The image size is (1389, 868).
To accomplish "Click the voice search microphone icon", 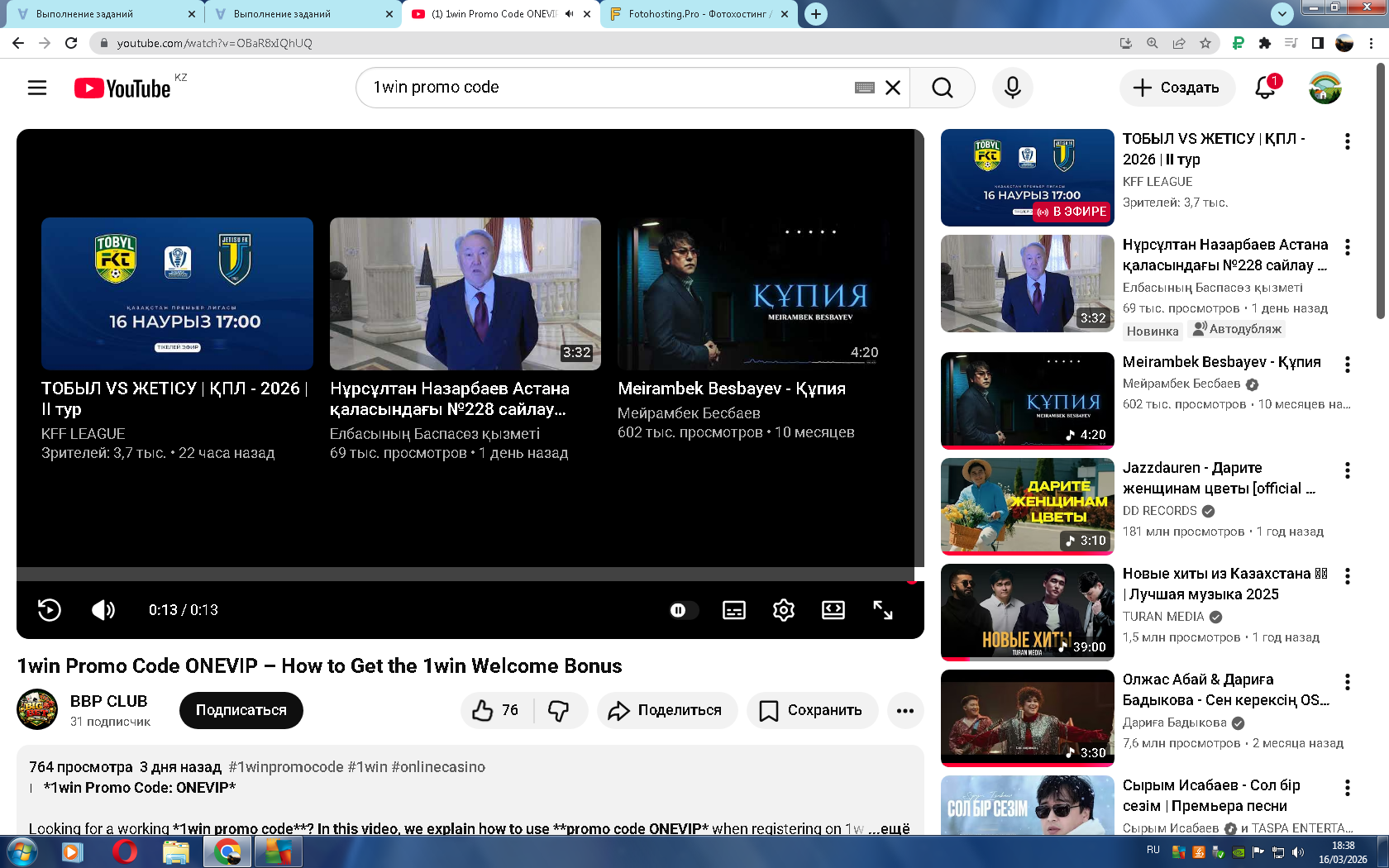I will [x=1012, y=88].
